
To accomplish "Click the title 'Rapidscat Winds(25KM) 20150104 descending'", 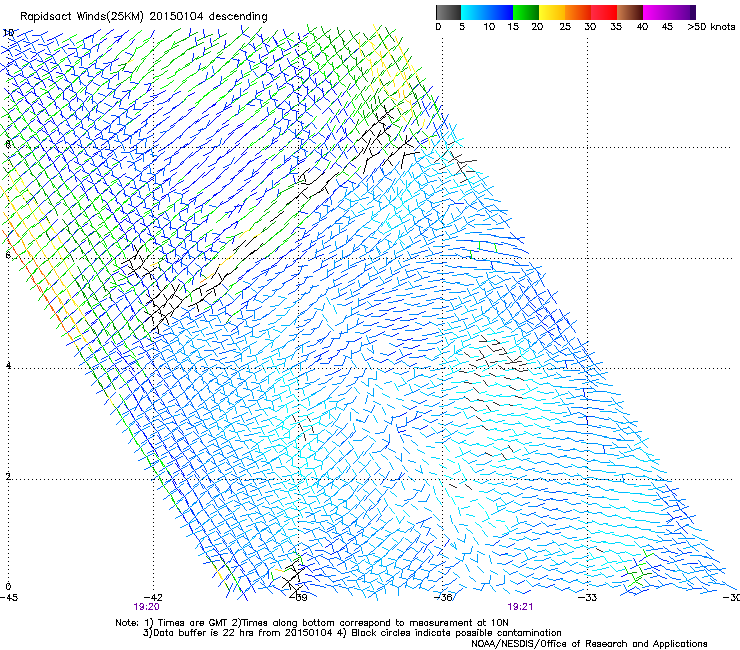I will (x=143, y=17).
